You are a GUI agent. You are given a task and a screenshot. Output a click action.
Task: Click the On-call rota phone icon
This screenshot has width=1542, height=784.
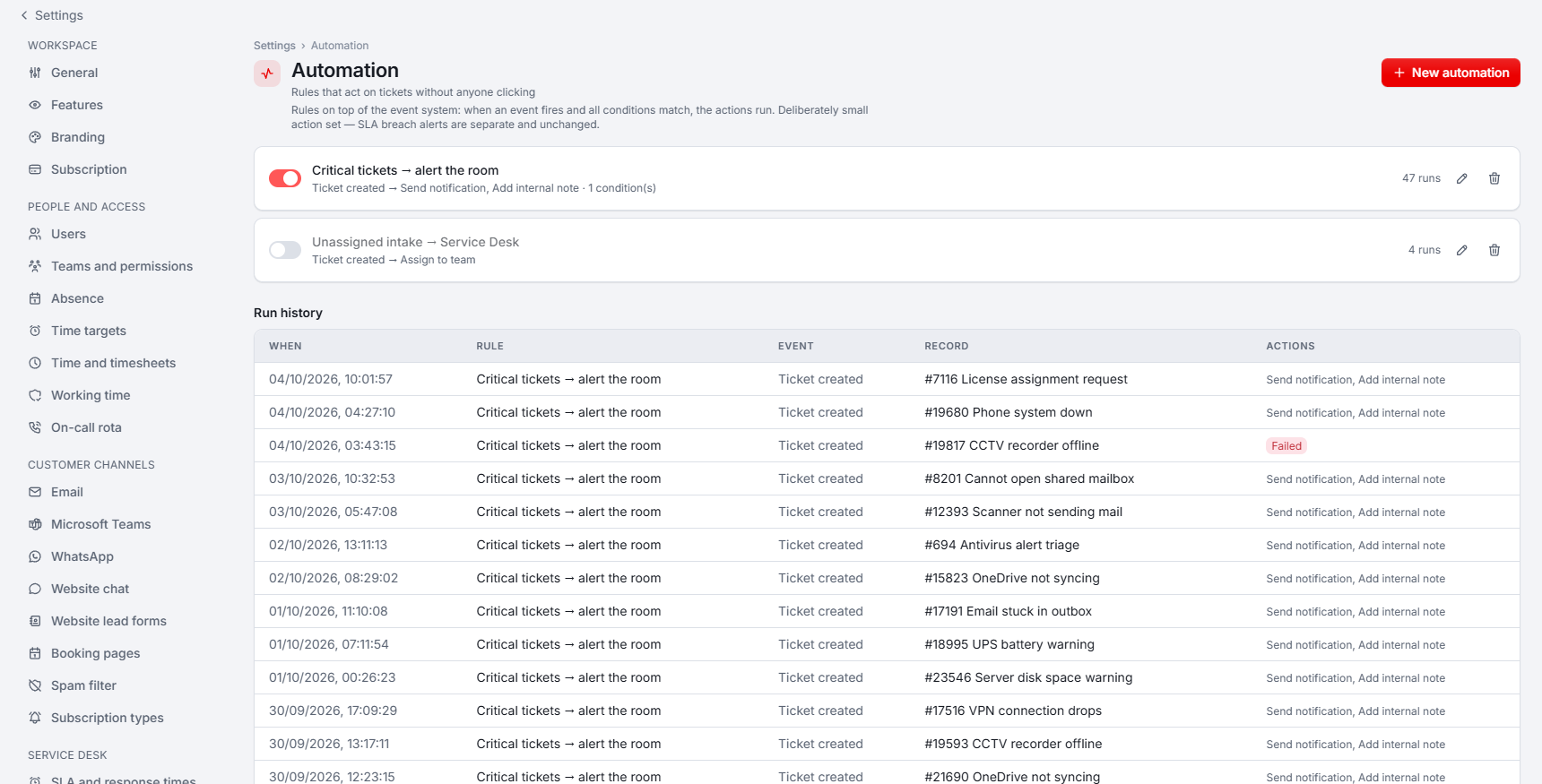[35, 427]
